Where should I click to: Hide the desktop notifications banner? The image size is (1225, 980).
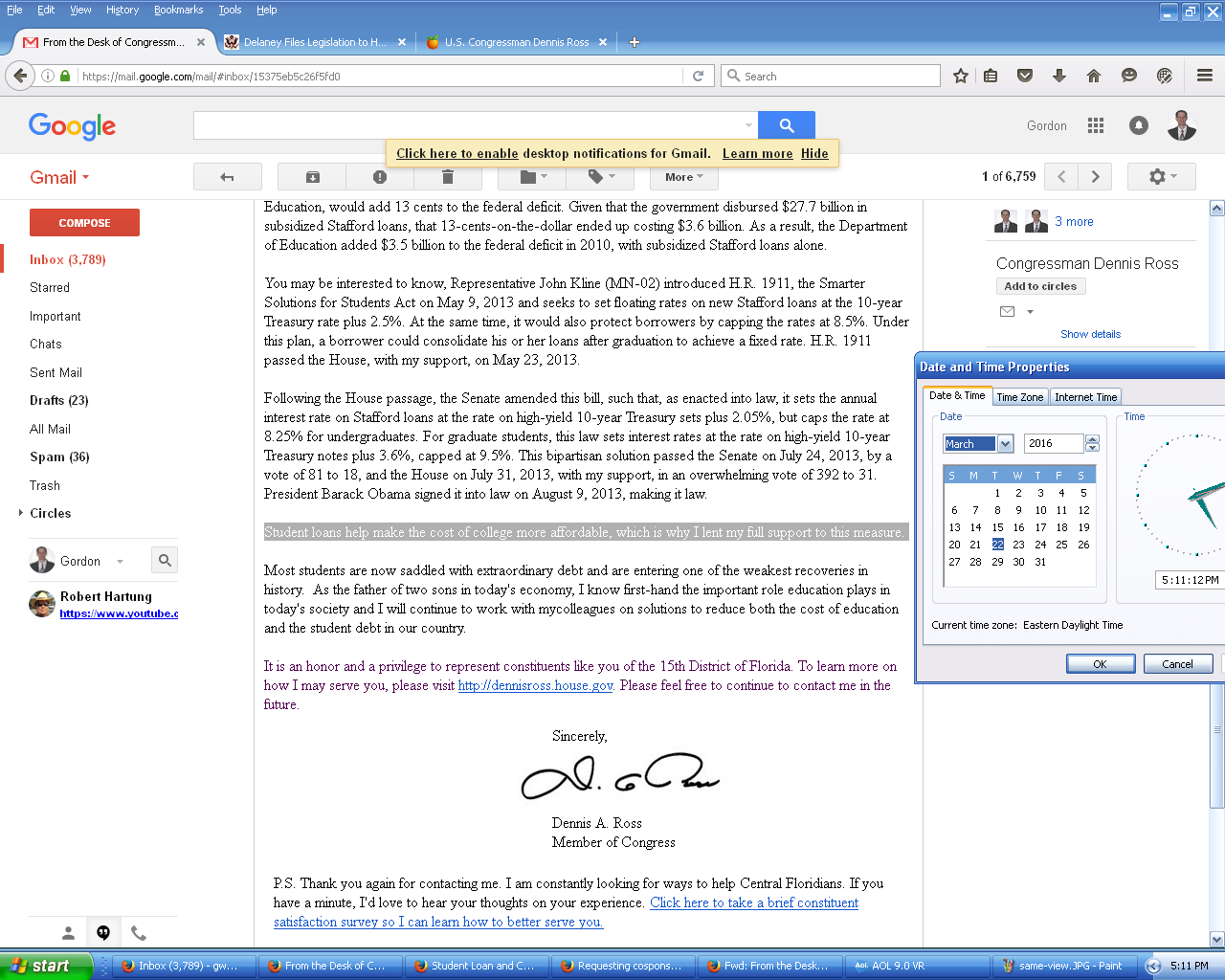(x=814, y=153)
